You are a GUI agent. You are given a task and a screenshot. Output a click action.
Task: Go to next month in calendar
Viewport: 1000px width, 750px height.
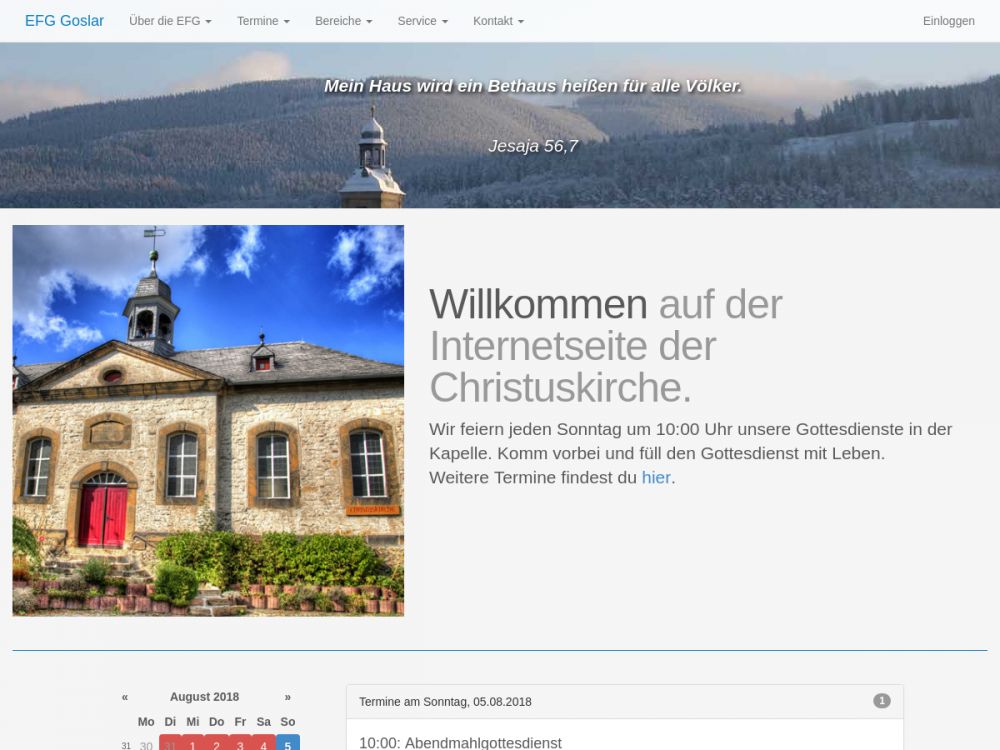(288, 697)
